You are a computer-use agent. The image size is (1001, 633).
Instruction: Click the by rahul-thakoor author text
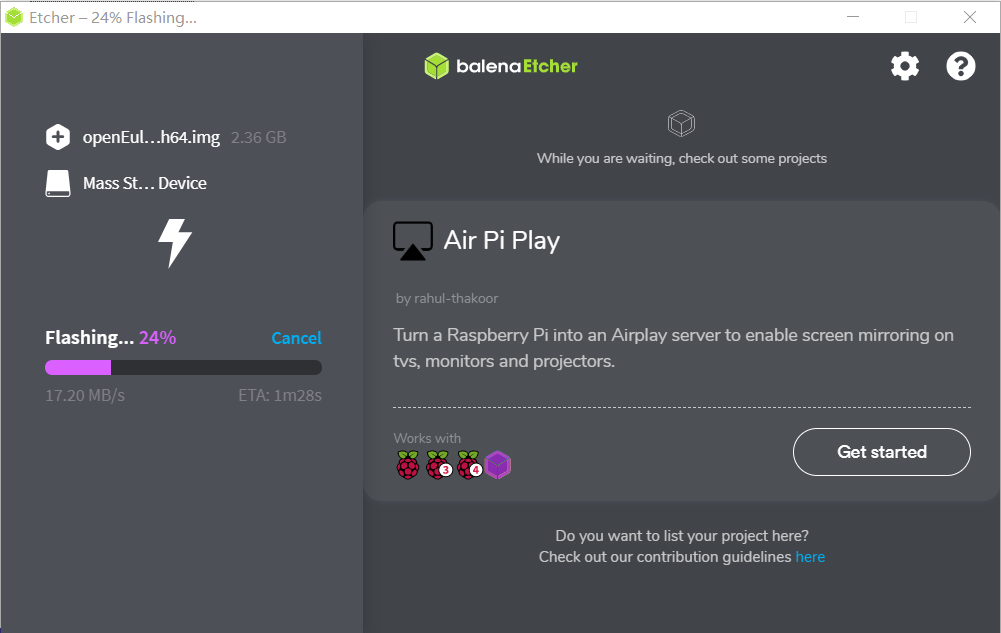tap(447, 298)
